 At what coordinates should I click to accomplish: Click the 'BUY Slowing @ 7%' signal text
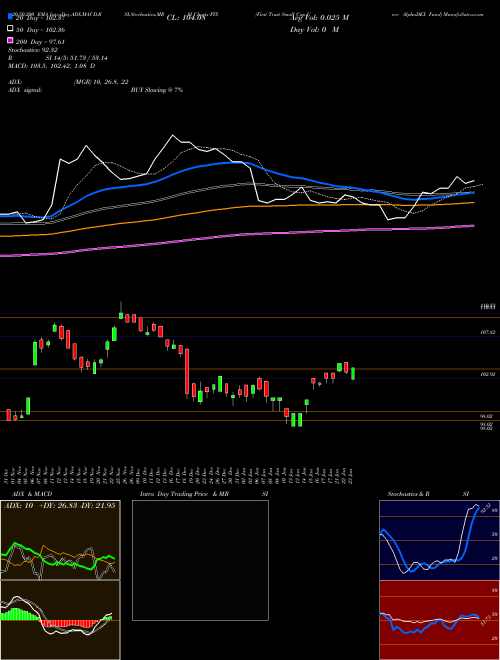(157, 90)
